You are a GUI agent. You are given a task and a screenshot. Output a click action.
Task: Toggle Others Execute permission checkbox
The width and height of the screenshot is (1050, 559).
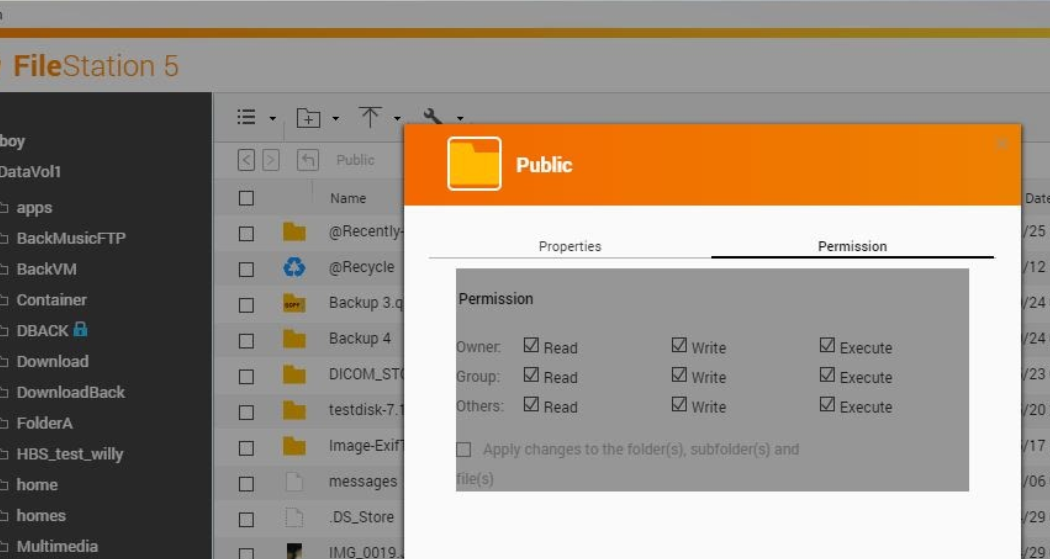tap(827, 404)
